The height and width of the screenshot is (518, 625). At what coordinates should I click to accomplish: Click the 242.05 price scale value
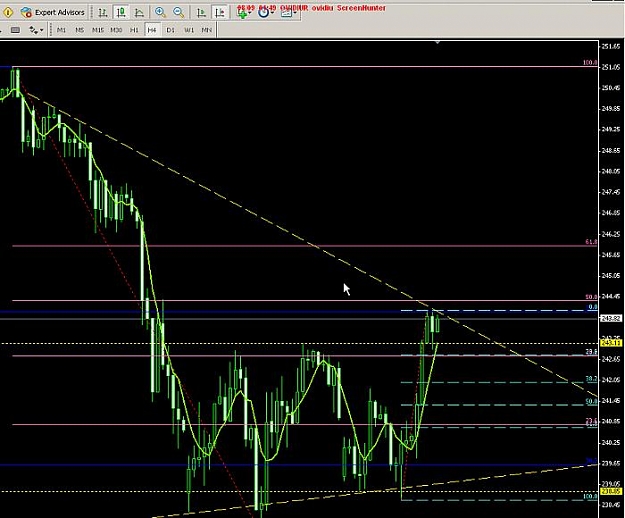click(x=611, y=380)
